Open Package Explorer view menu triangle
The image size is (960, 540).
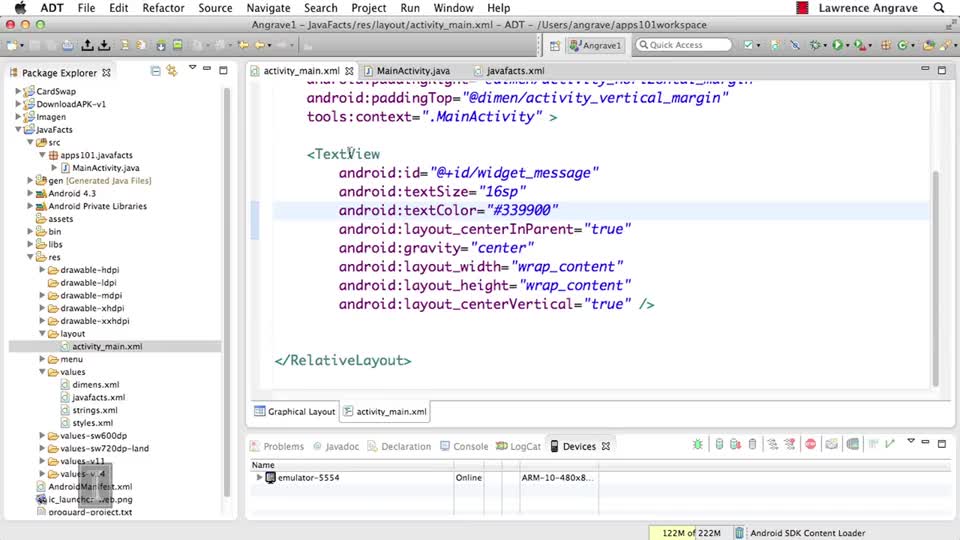click(192, 68)
